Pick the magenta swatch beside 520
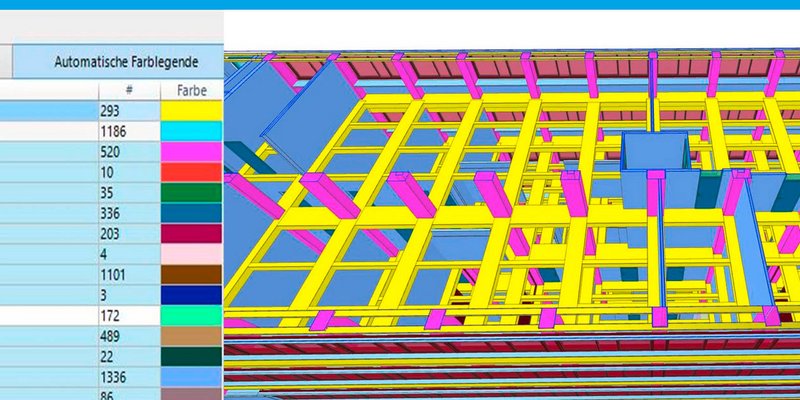 tap(191, 152)
